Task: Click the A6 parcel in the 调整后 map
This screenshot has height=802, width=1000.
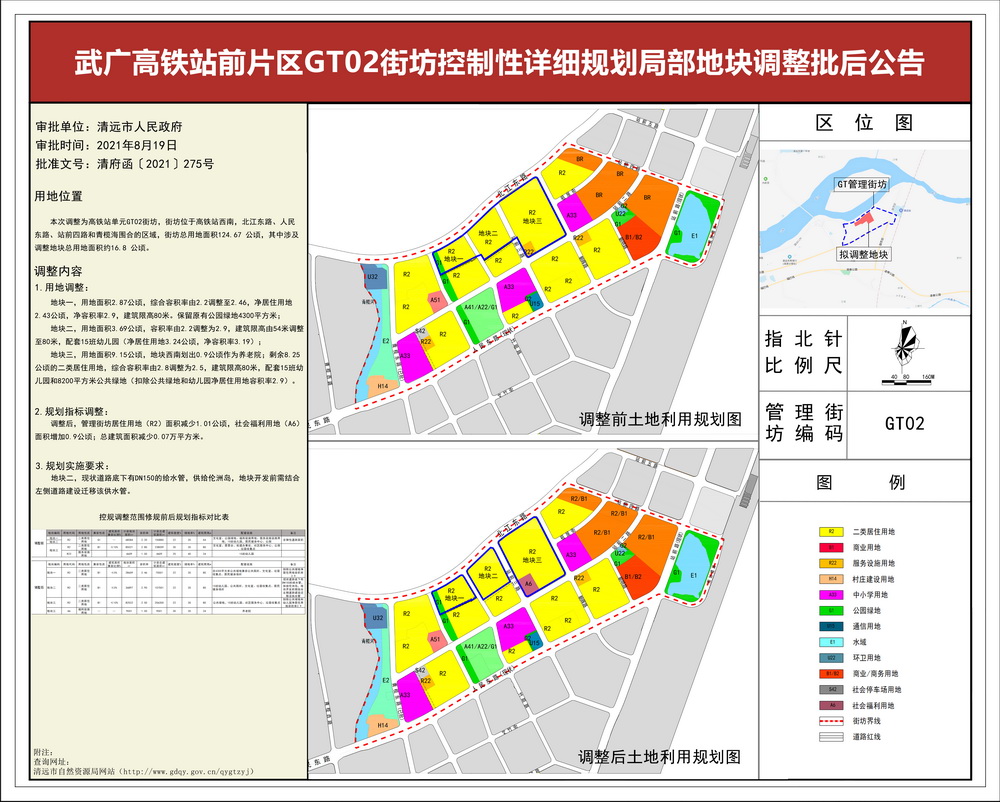Action: [529, 582]
